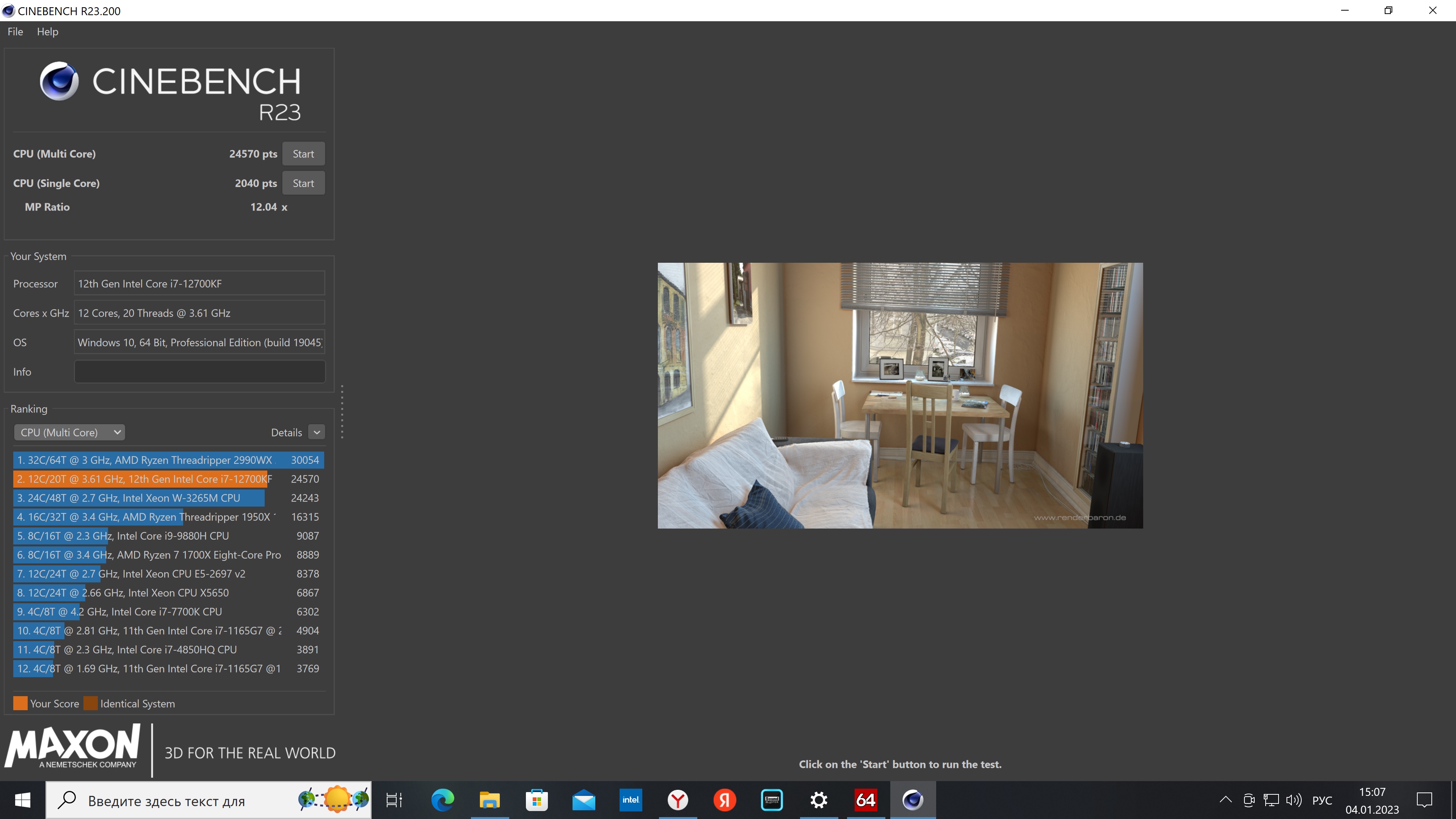
Task: Expand the hidden system tray icons
Action: [1225, 800]
